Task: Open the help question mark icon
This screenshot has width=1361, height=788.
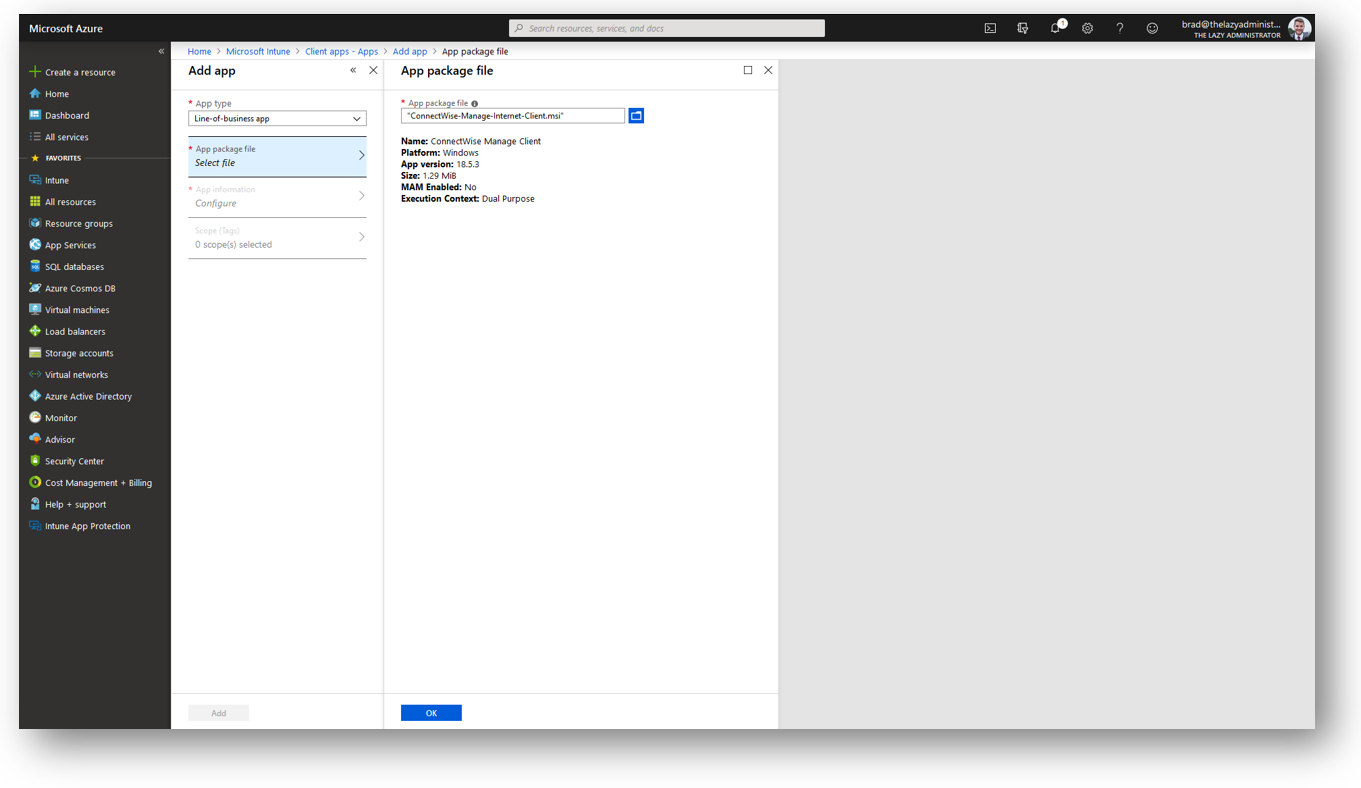Action: click(x=1120, y=28)
